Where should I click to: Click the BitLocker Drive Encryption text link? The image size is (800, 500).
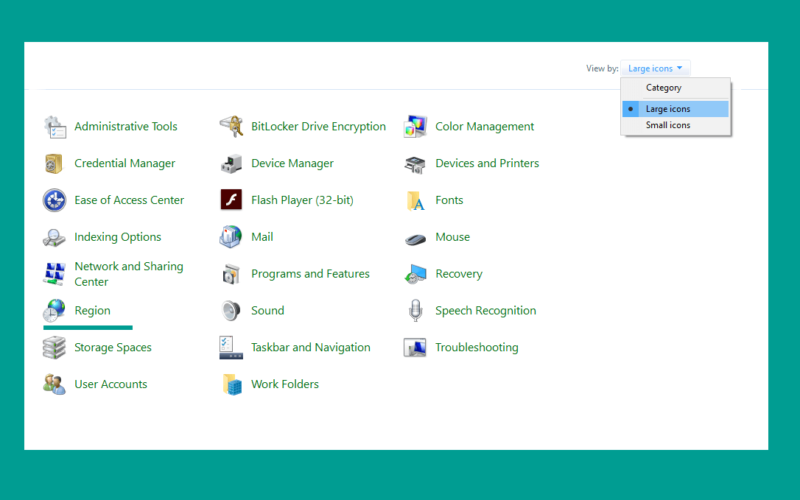318,127
